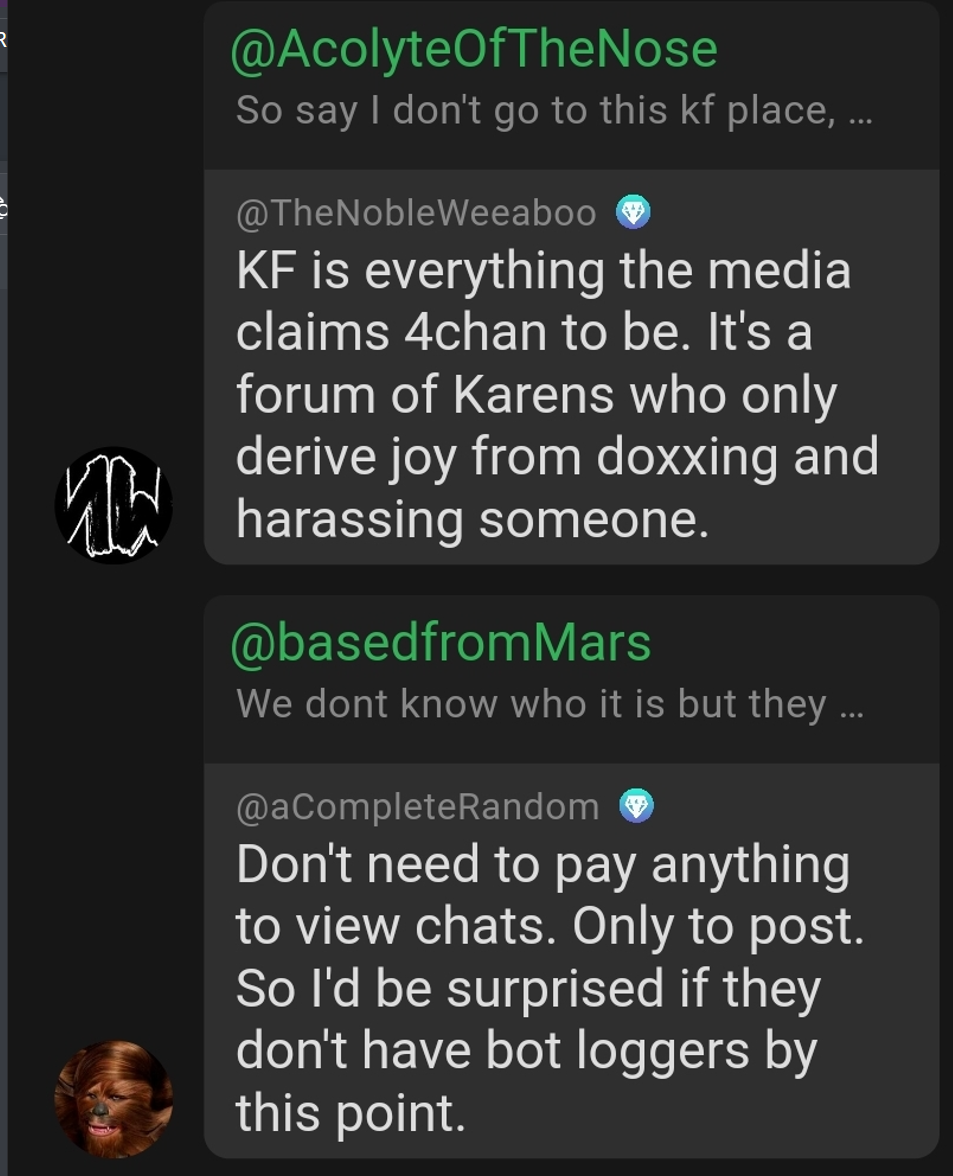Open the furry creature avatar picture

pyautogui.click(x=114, y=1099)
